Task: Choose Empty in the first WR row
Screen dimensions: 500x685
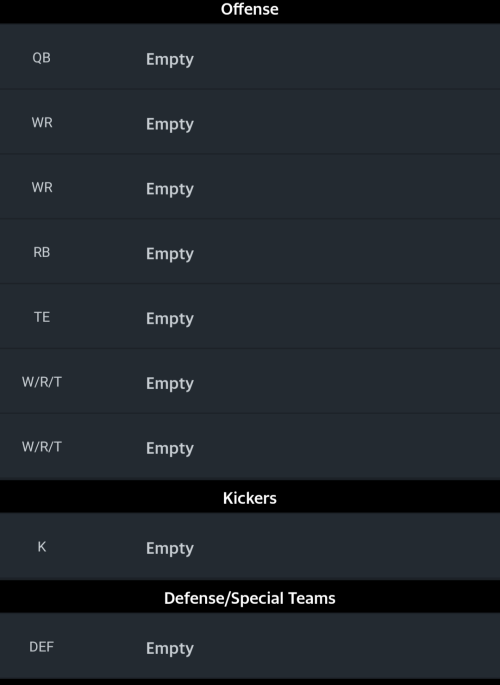Action: (x=169, y=125)
